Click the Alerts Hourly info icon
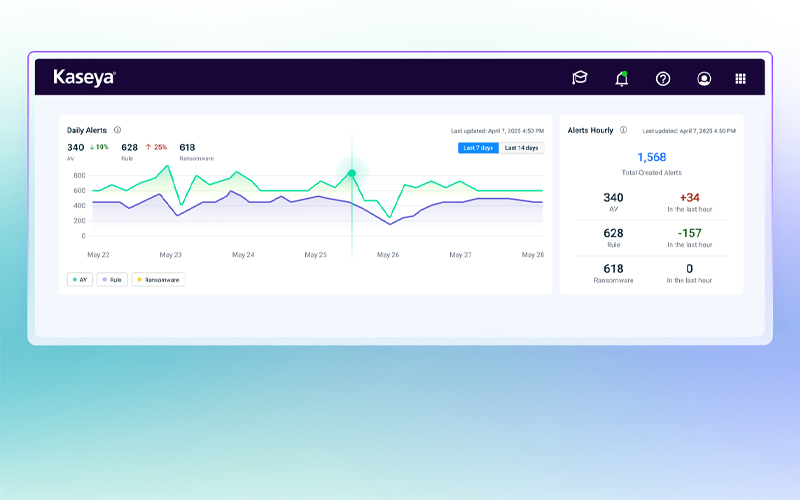 (x=623, y=130)
